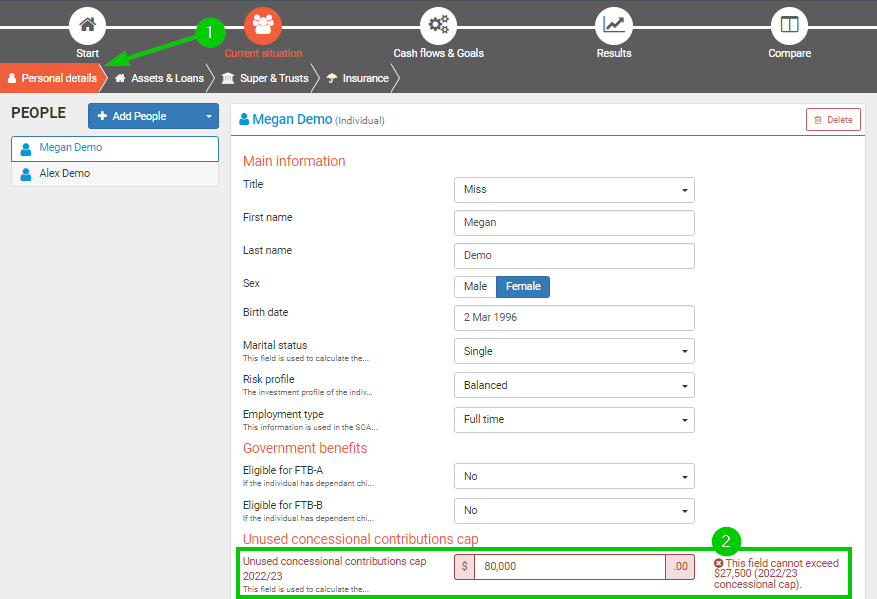Open Cash flows & Goals gears icon
Viewport: 877px width, 599px height.
click(438, 25)
